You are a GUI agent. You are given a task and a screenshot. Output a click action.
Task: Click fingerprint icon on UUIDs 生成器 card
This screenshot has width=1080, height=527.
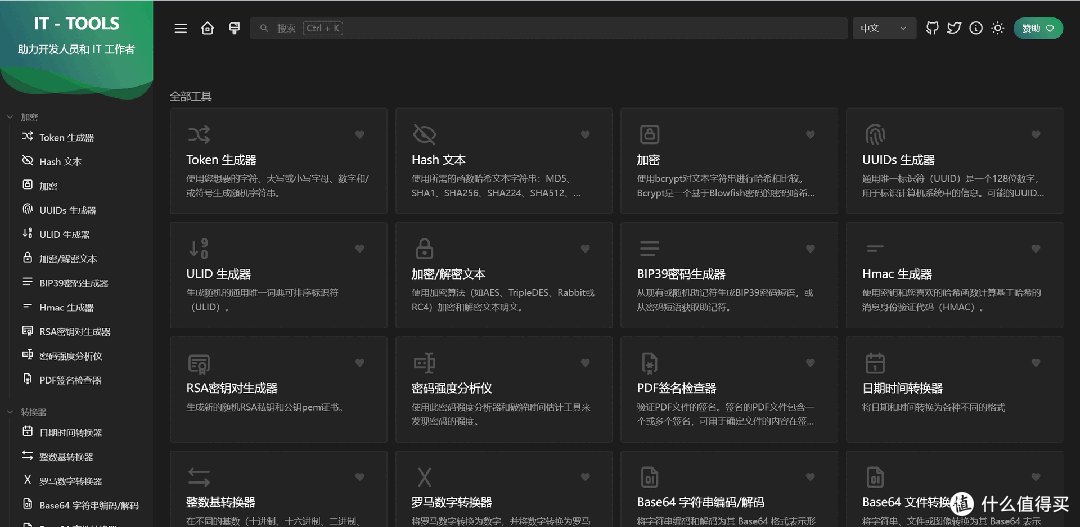click(875, 134)
